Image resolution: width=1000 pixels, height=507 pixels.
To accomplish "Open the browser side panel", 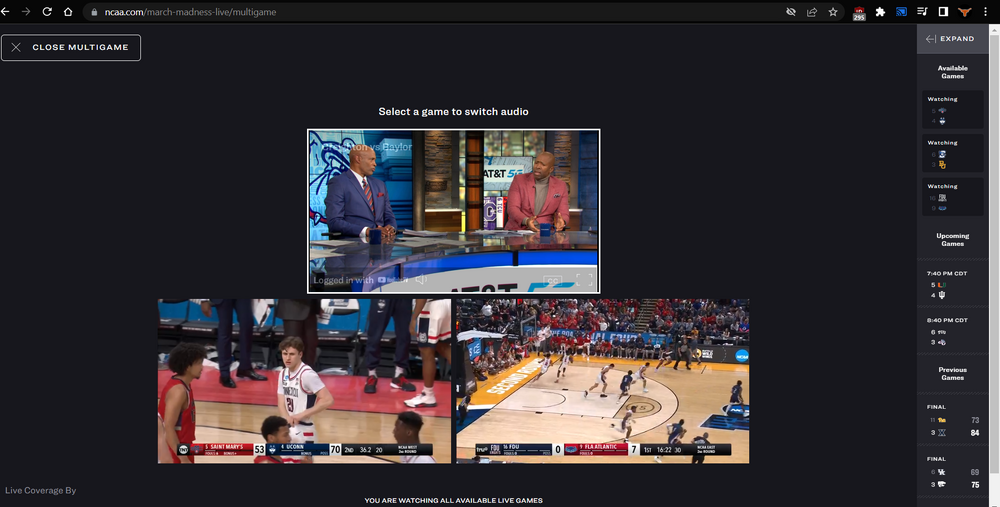I will pos(943,12).
